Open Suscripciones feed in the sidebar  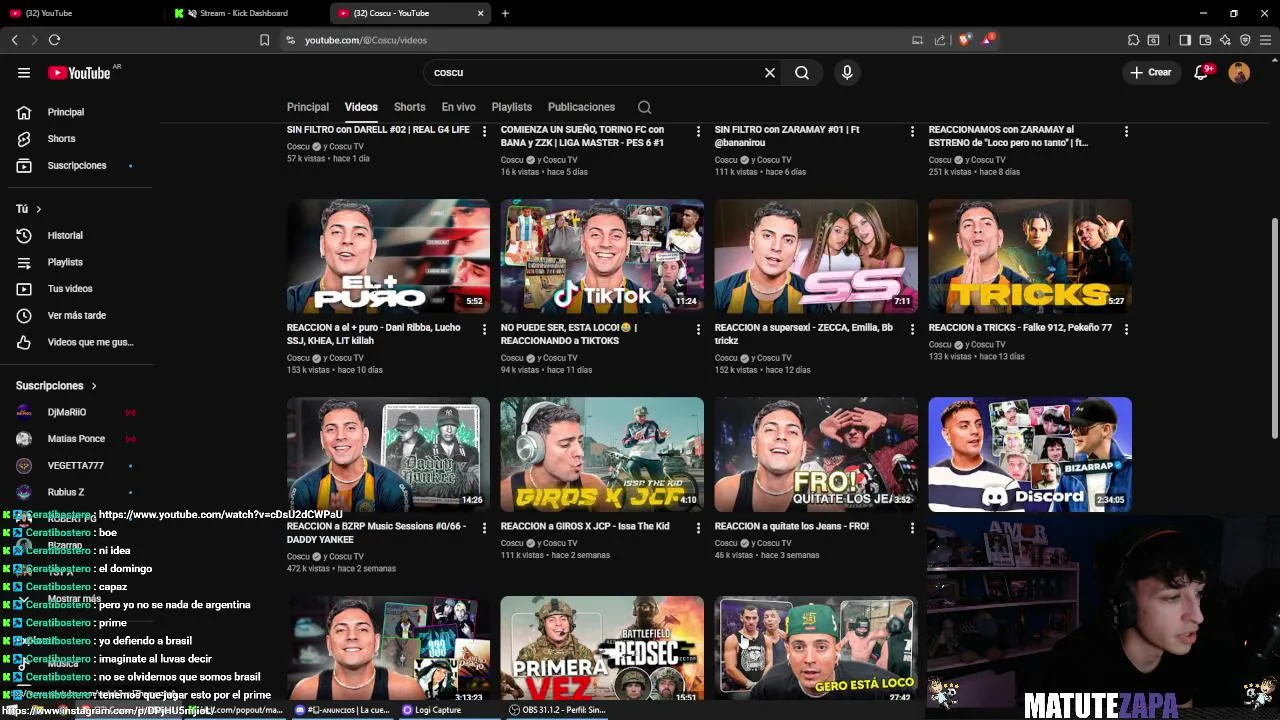pos(76,165)
